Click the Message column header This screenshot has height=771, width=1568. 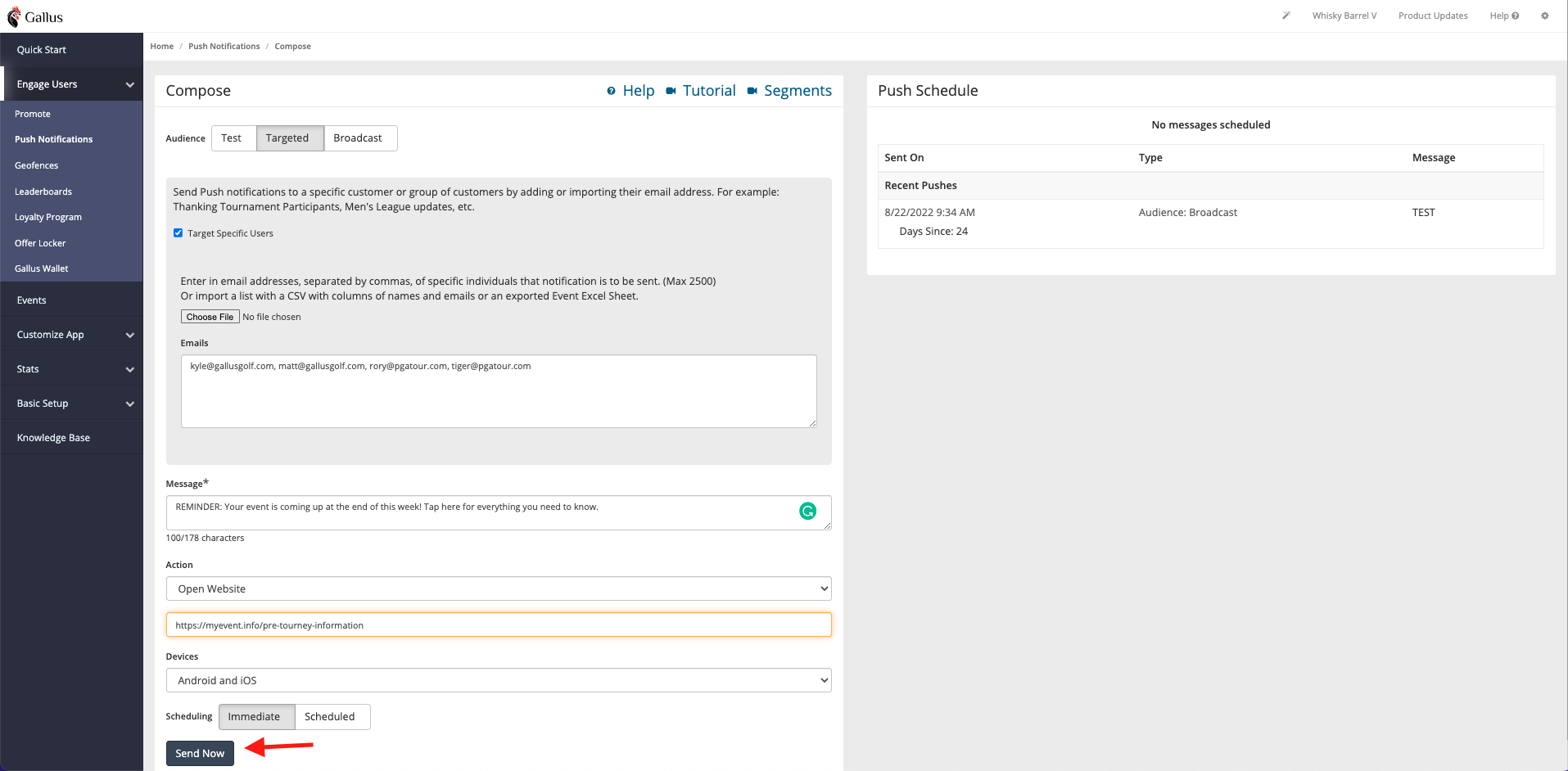tap(1434, 158)
